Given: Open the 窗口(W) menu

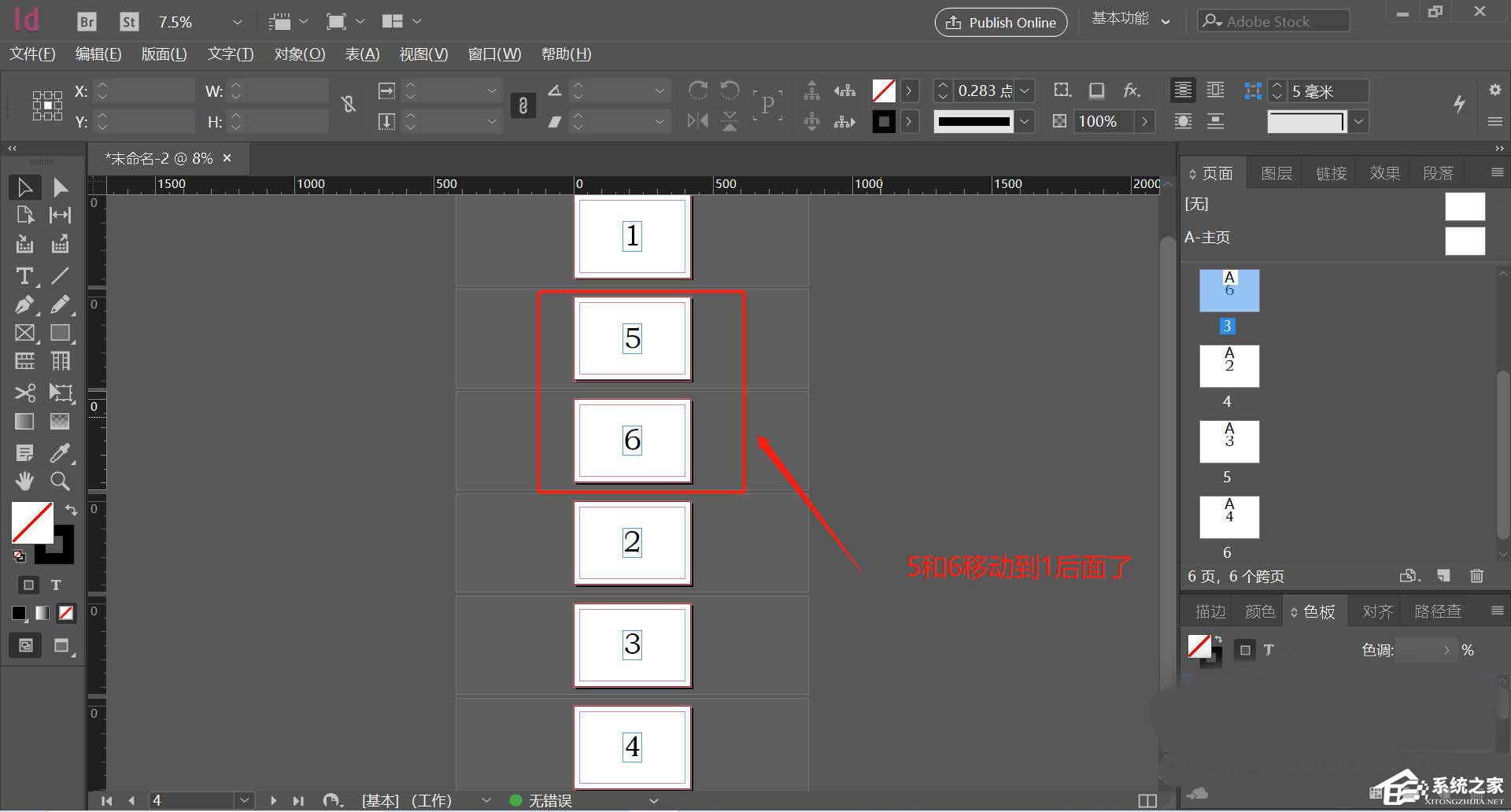Looking at the screenshot, I should 493,54.
